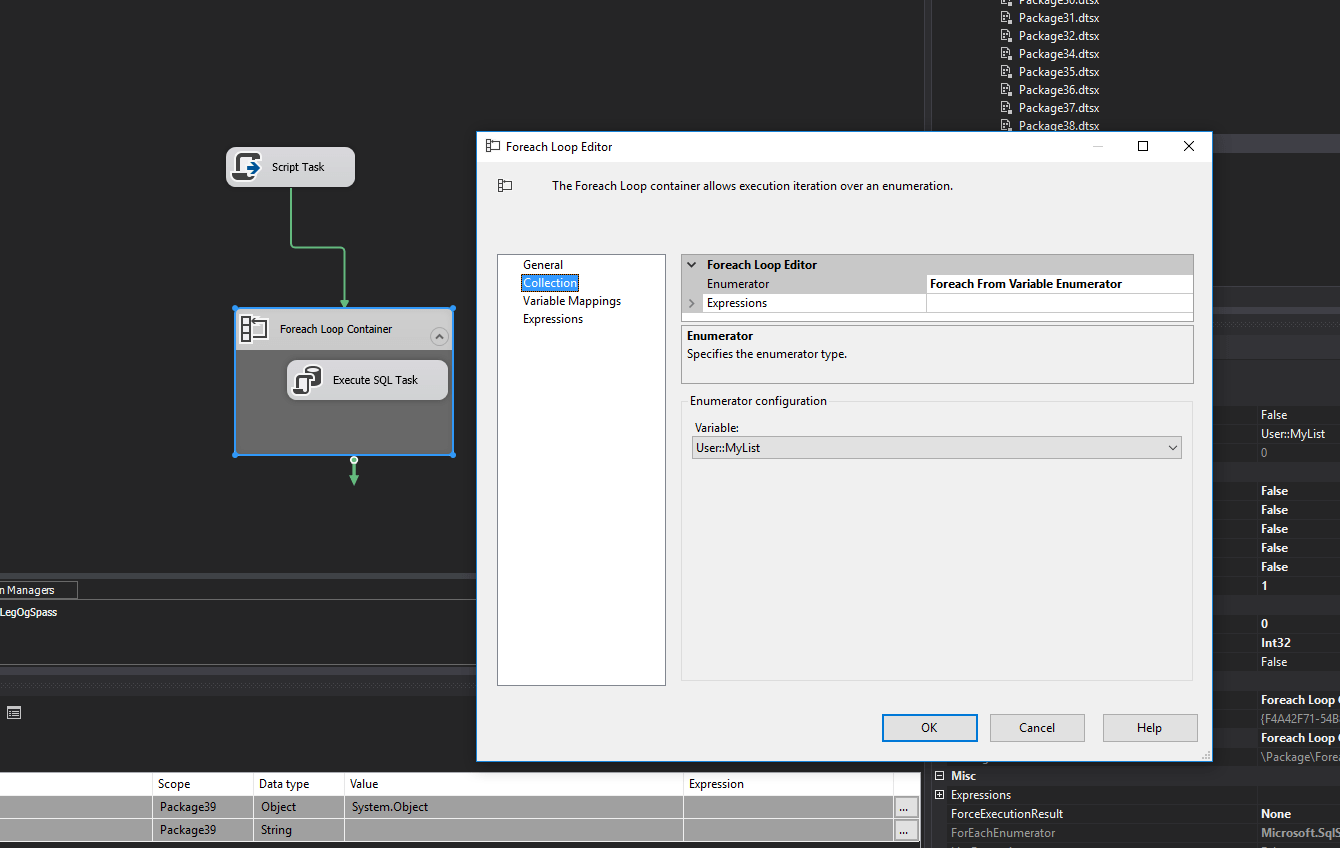The image size is (1340, 848).
Task: Open Help for the Foreach Loop Editor
Action: point(1150,728)
